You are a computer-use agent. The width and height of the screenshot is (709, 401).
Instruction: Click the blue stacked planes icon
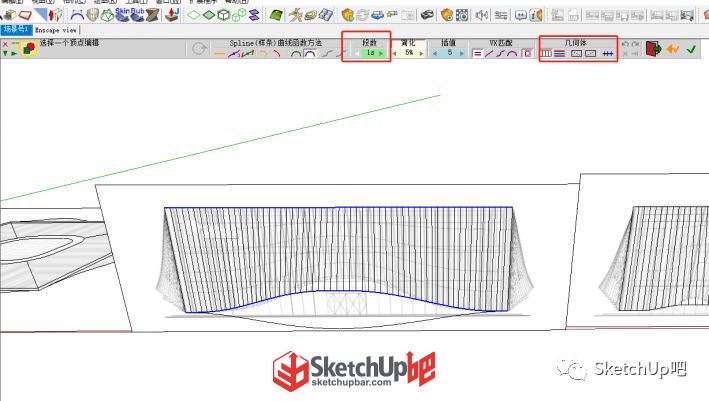coord(254,15)
